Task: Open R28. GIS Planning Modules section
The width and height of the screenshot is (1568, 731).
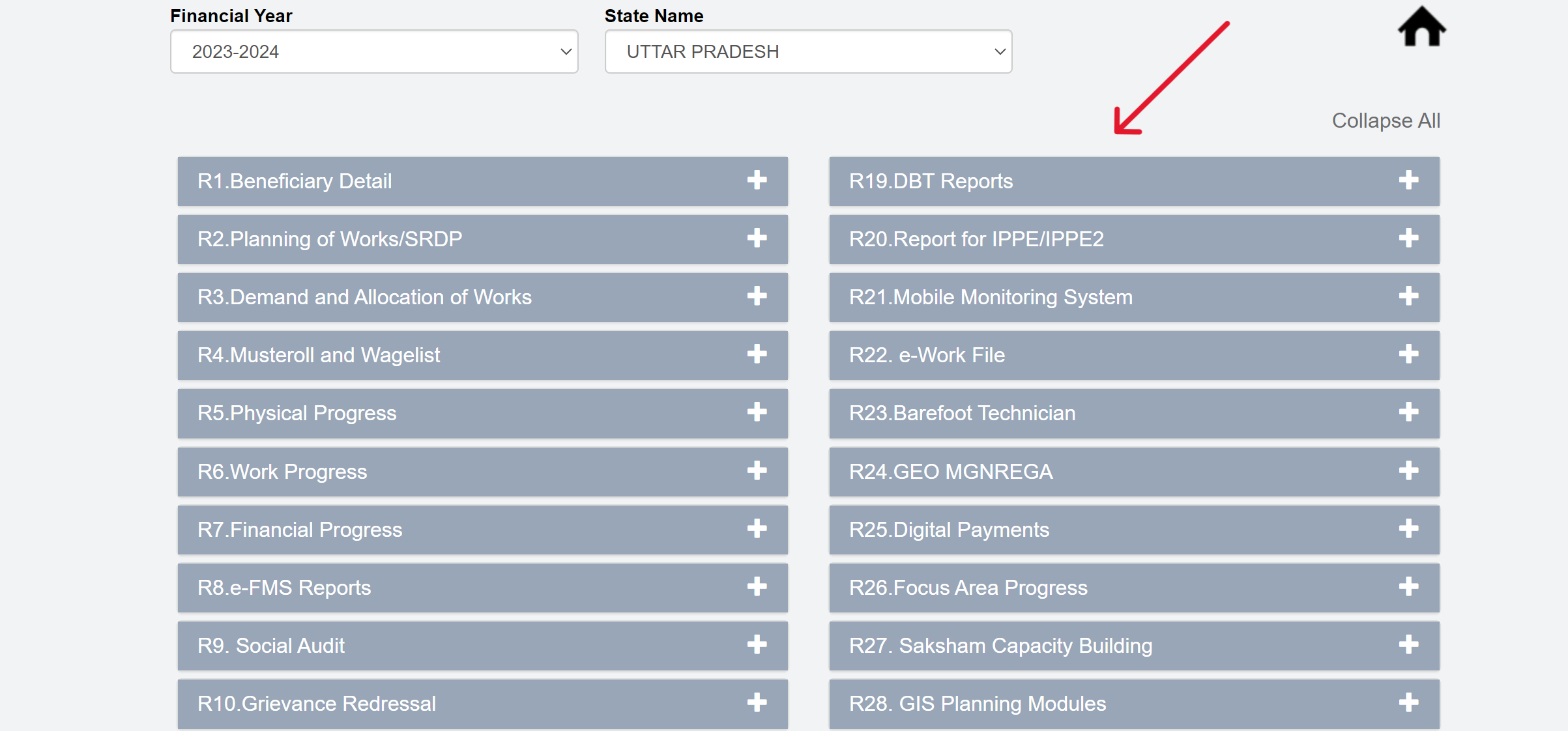Action: click(x=1134, y=704)
